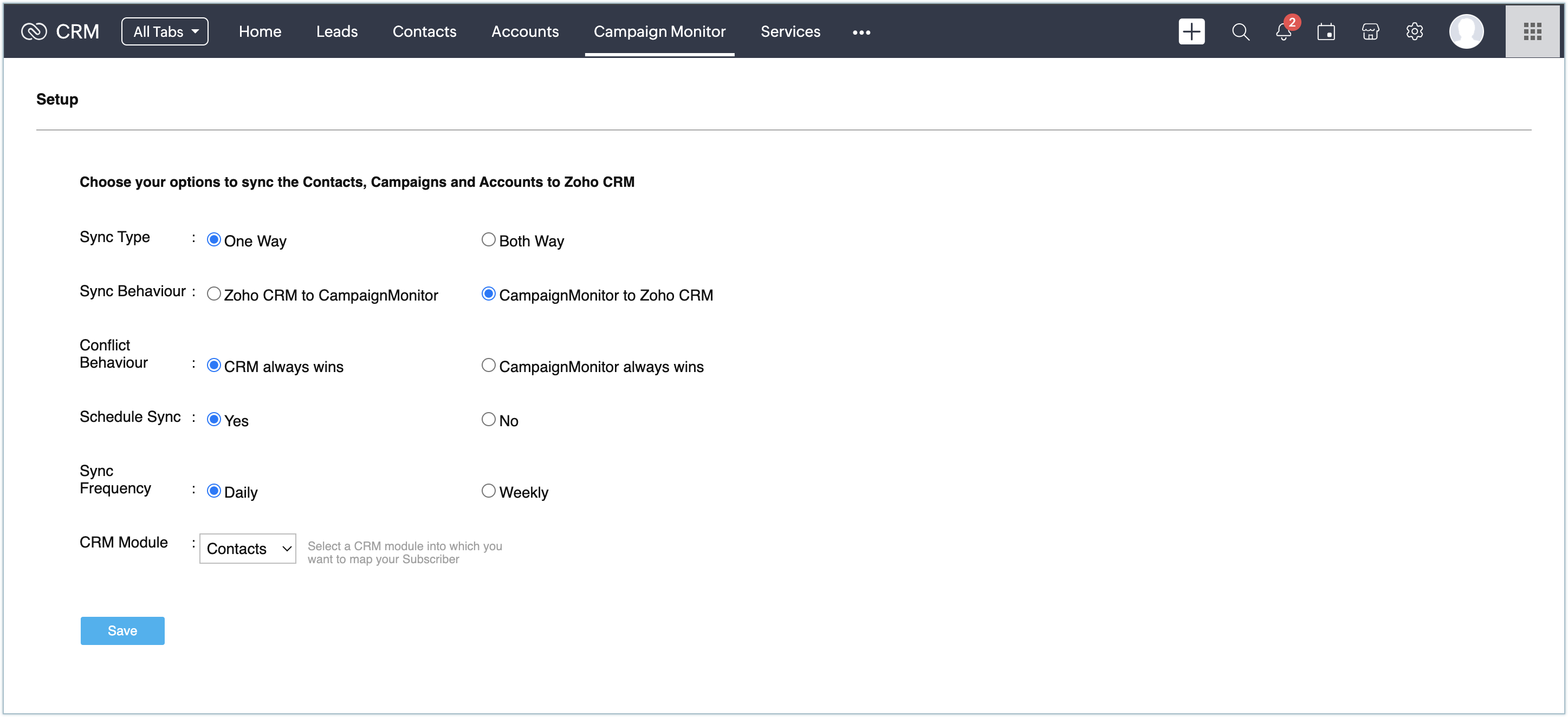Screen dimensions: 1568x717
Task: Set Sync Frequency to Weekly
Action: 488,491
